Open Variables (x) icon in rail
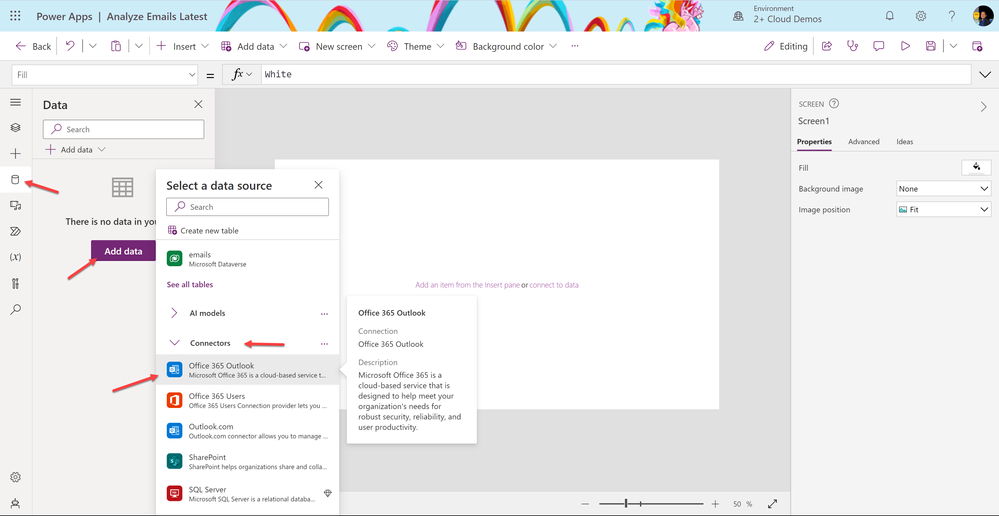 15,257
